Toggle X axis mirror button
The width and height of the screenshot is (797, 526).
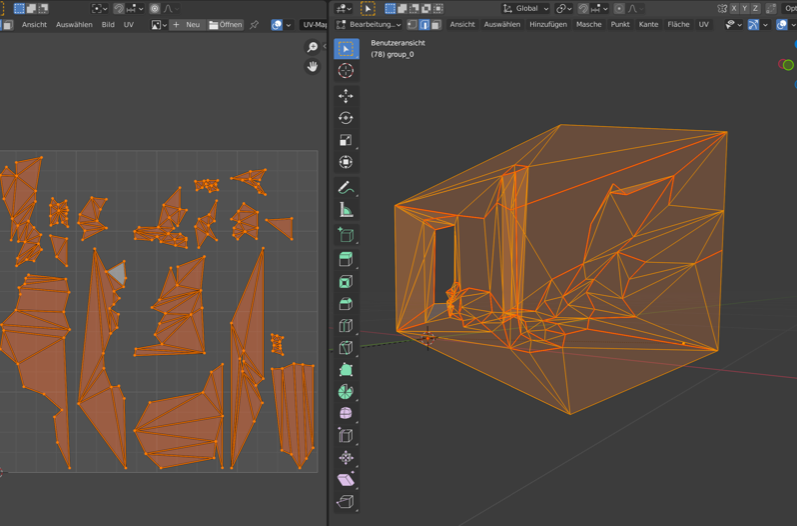(734, 8)
